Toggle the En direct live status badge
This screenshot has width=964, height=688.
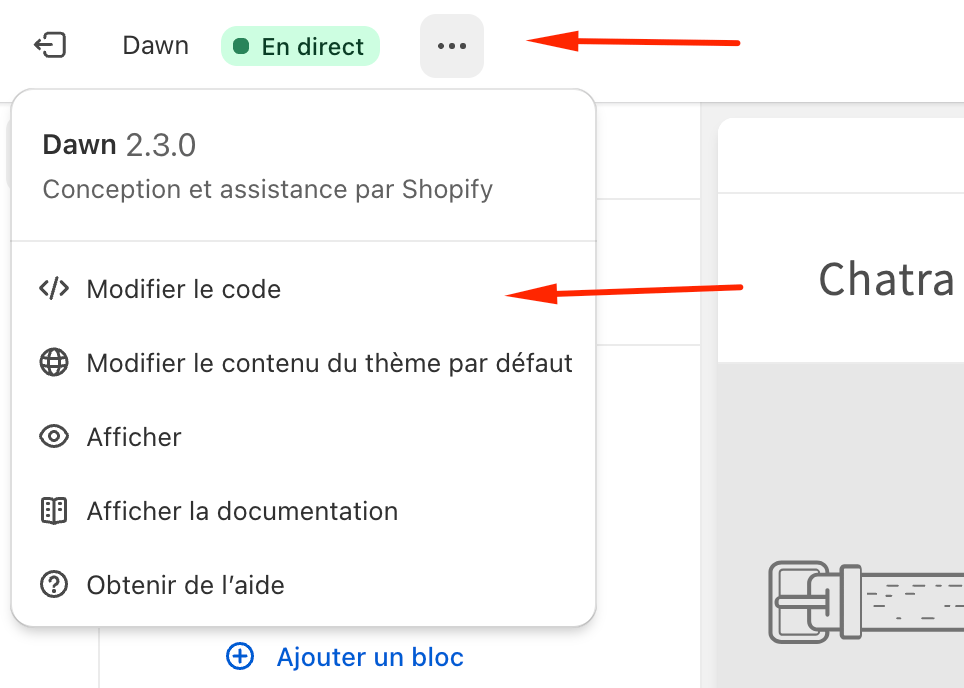300,45
